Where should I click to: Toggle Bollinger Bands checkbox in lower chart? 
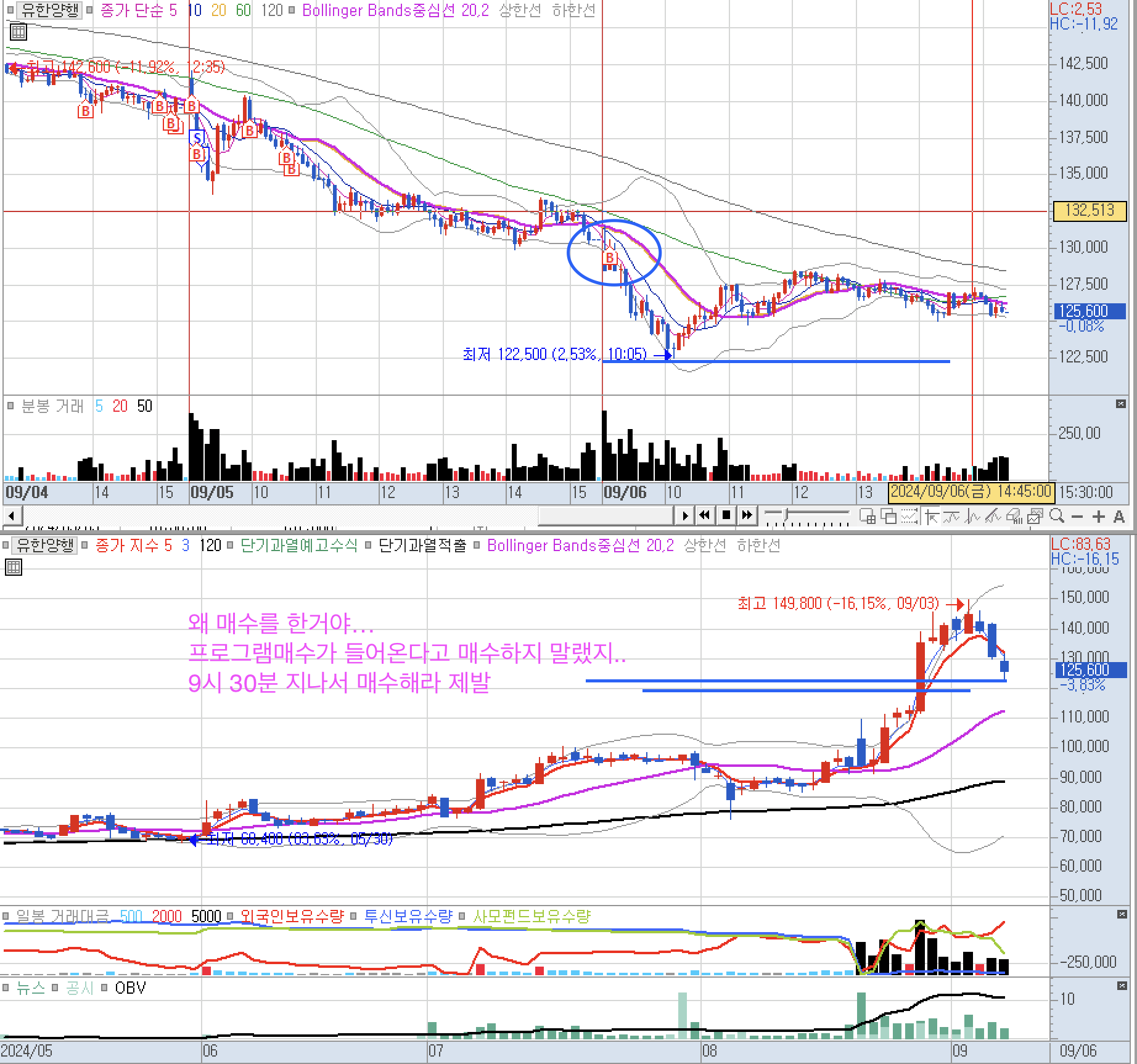click(x=477, y=546)
